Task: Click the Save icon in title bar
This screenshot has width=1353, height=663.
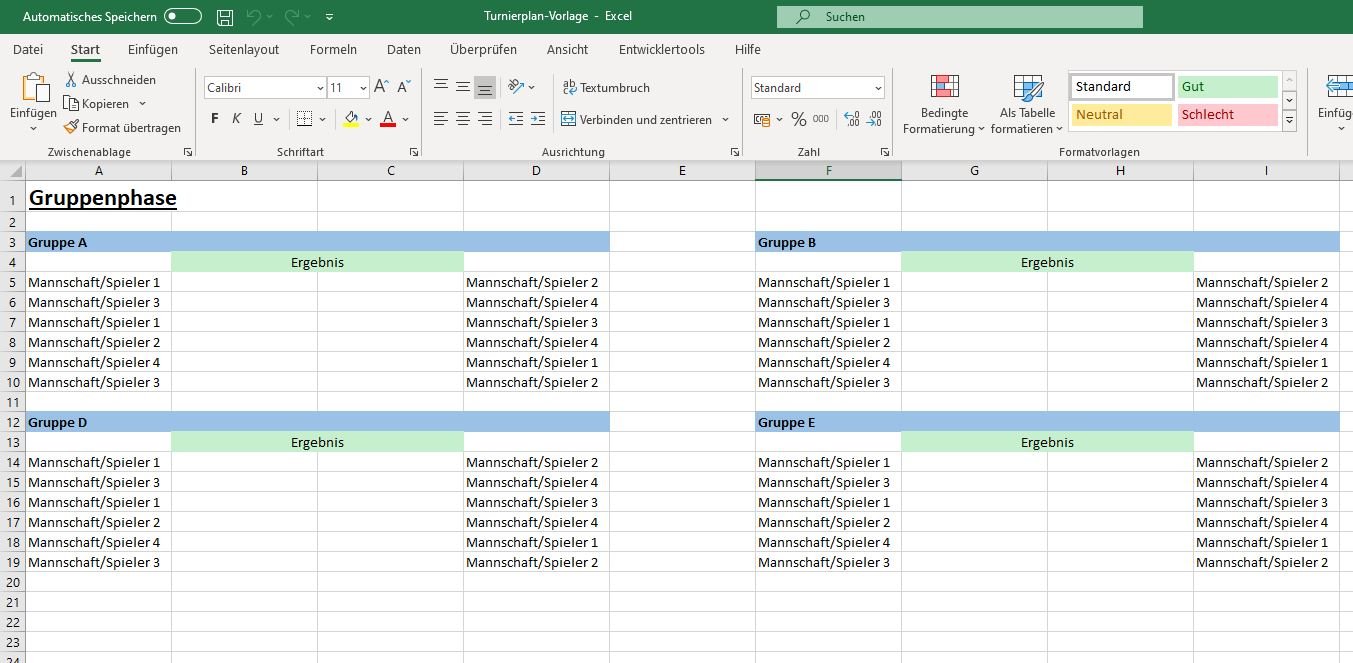Action: point(225,17)
